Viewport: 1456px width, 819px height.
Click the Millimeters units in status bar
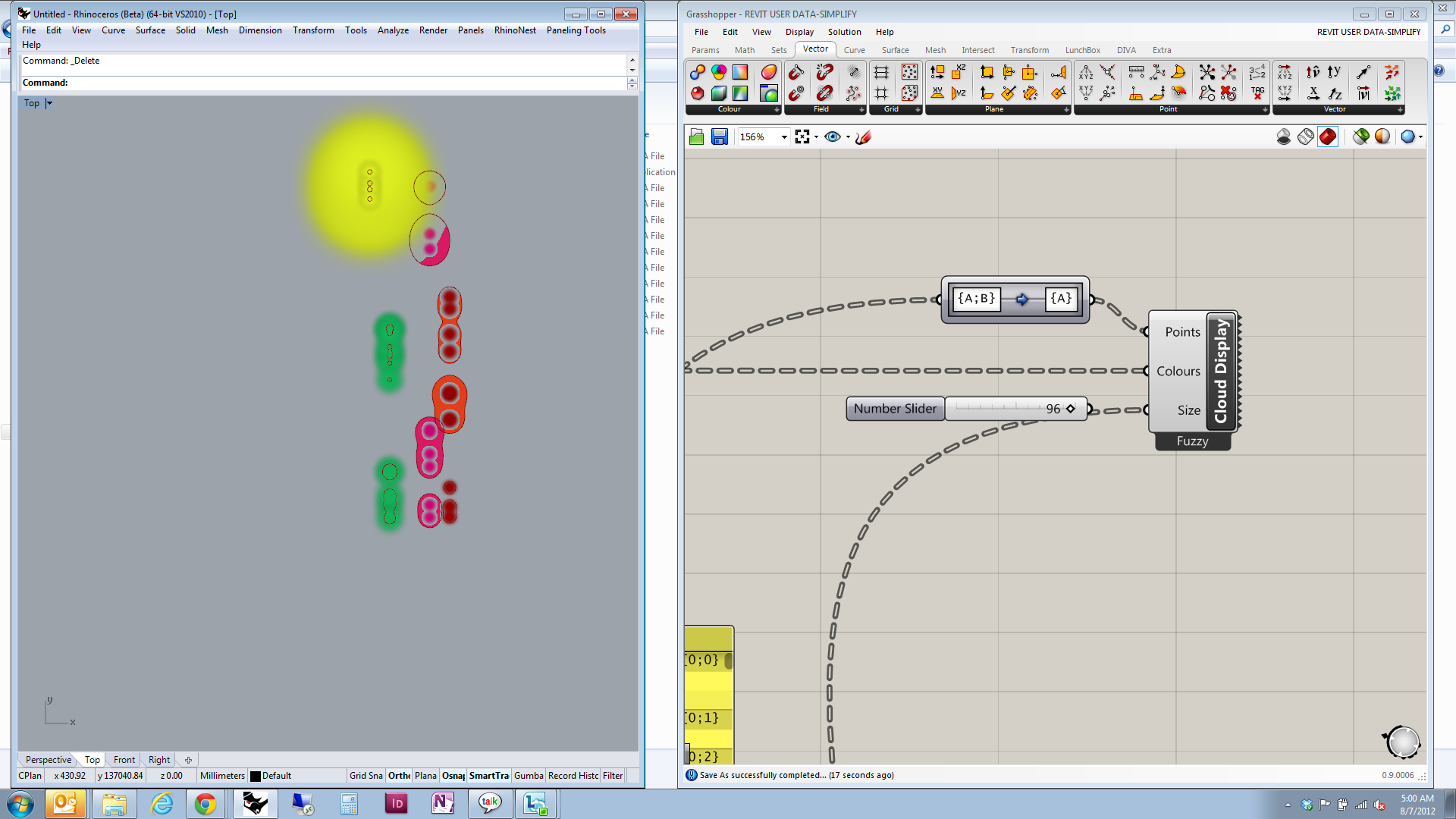pos(222,776)
